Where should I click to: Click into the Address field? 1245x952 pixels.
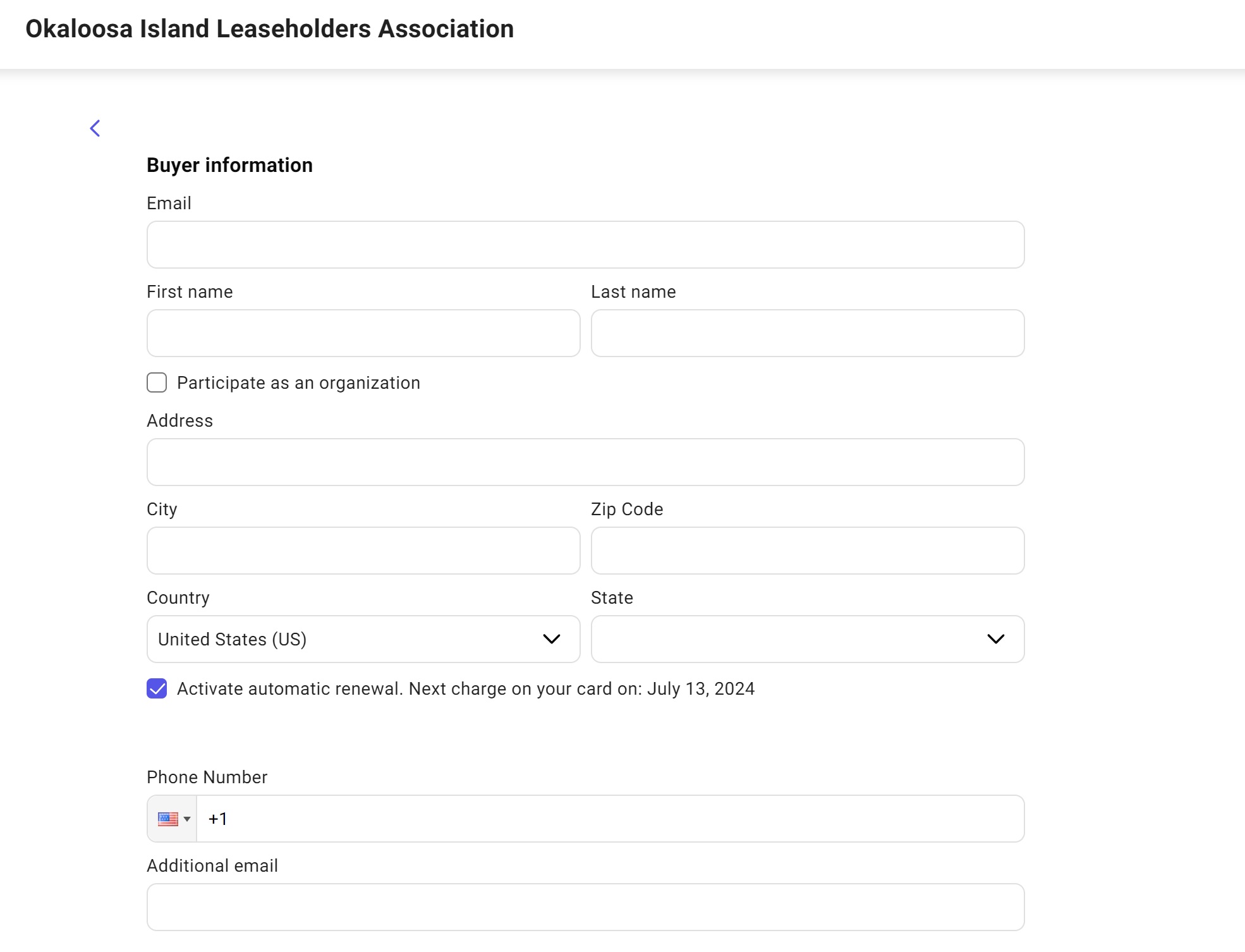(x=585, y=462)
